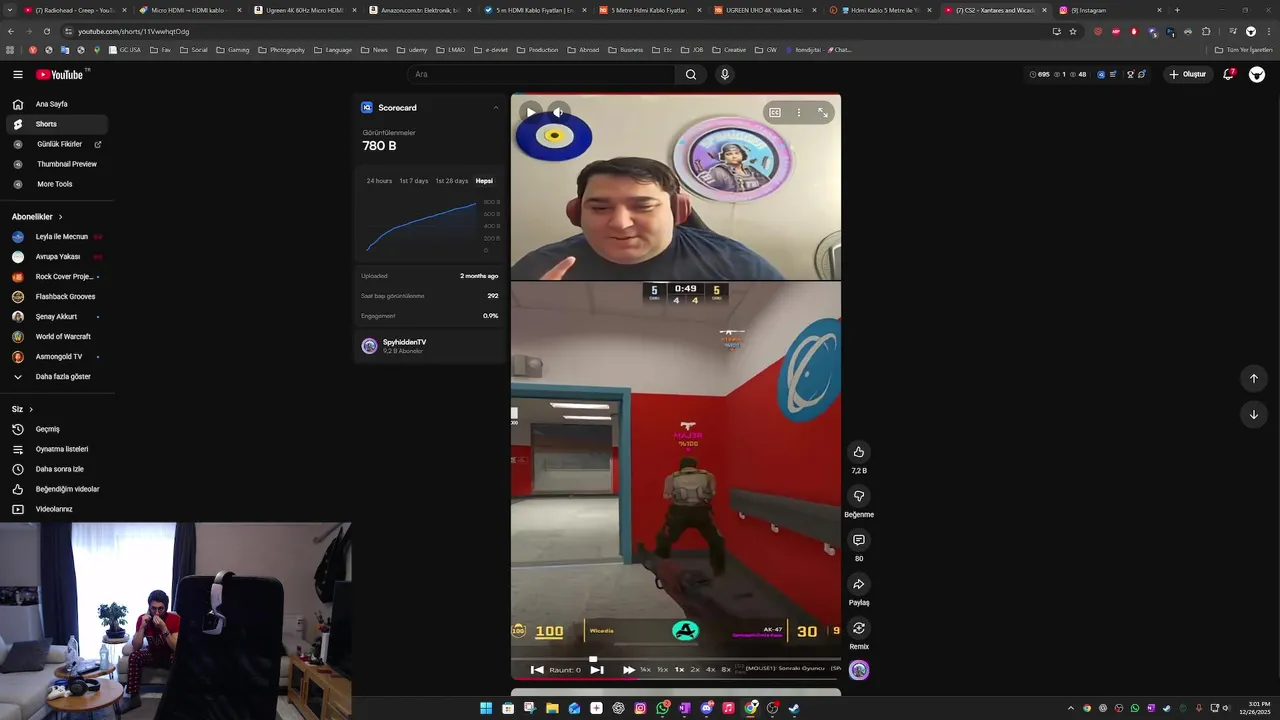Select Shorts in the sidebar
The height and width of the screenshot is (720, 1280).
[x=57, y=124]
